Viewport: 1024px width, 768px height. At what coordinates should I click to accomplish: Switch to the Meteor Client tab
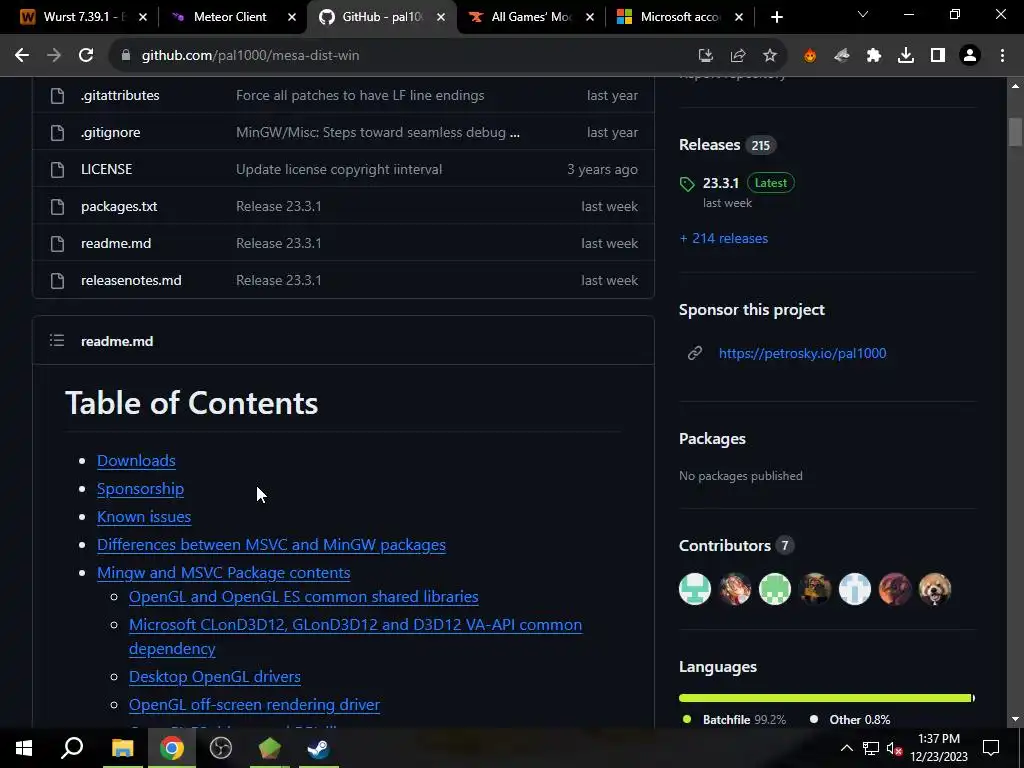click(230, 17)
